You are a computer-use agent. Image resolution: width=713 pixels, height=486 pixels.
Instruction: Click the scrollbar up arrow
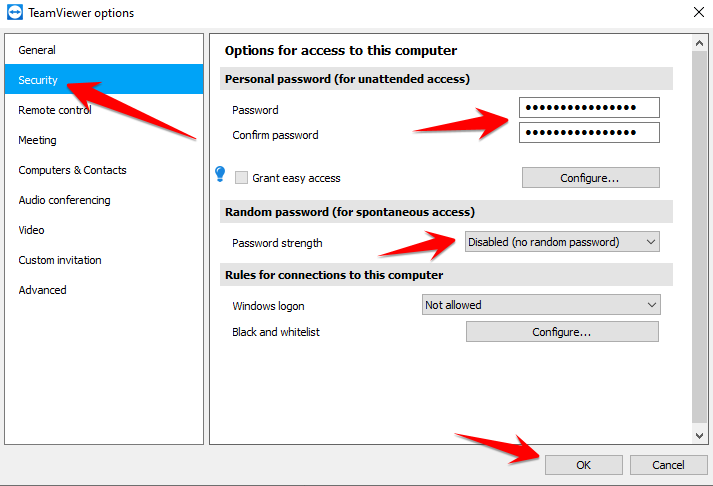(699, 44)
